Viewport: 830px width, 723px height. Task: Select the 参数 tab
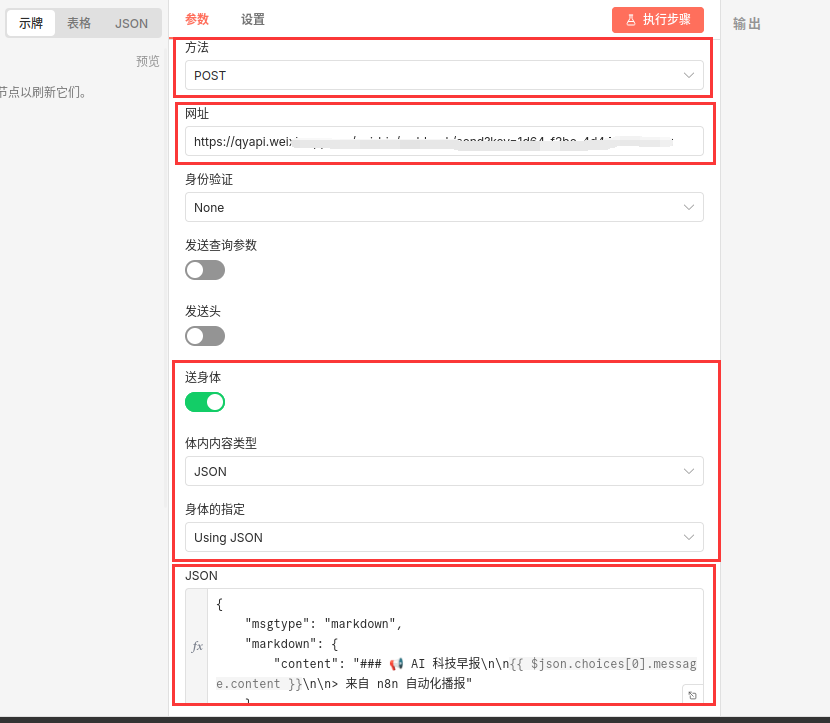click(198, 20)
